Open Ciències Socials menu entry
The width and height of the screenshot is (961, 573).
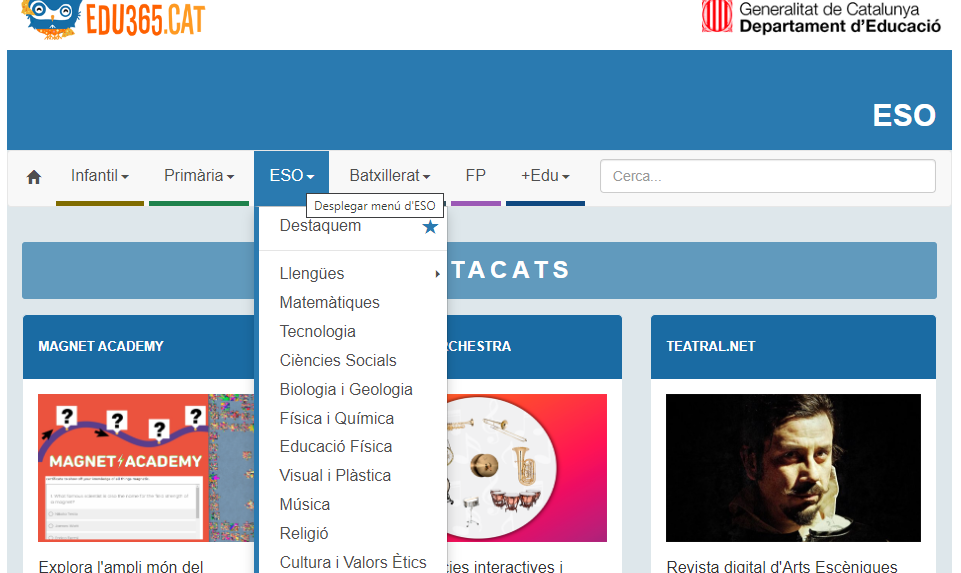click(x=338, y=361)
